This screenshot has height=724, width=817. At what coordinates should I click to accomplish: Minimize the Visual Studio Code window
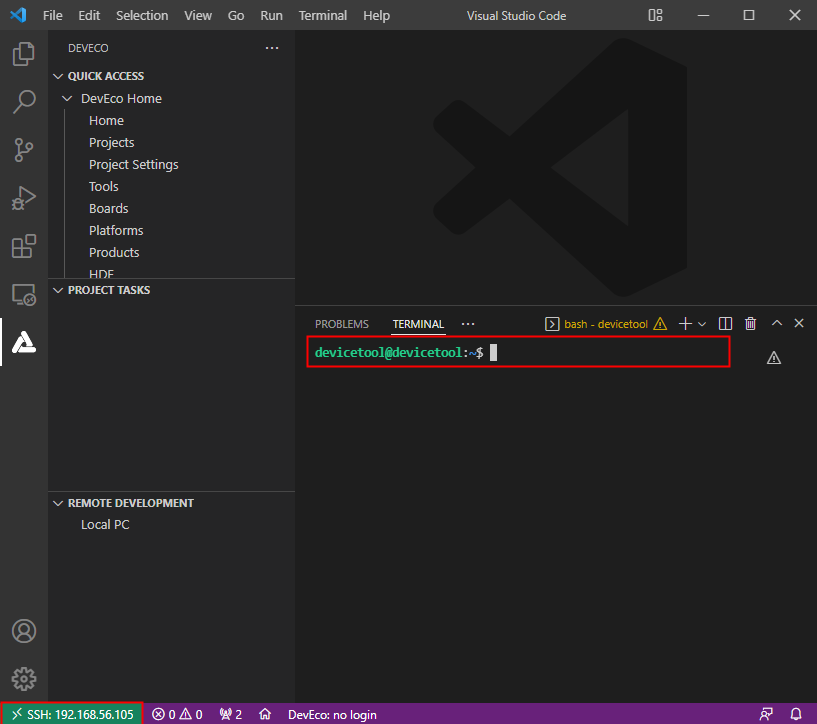(x=703, y=16)
